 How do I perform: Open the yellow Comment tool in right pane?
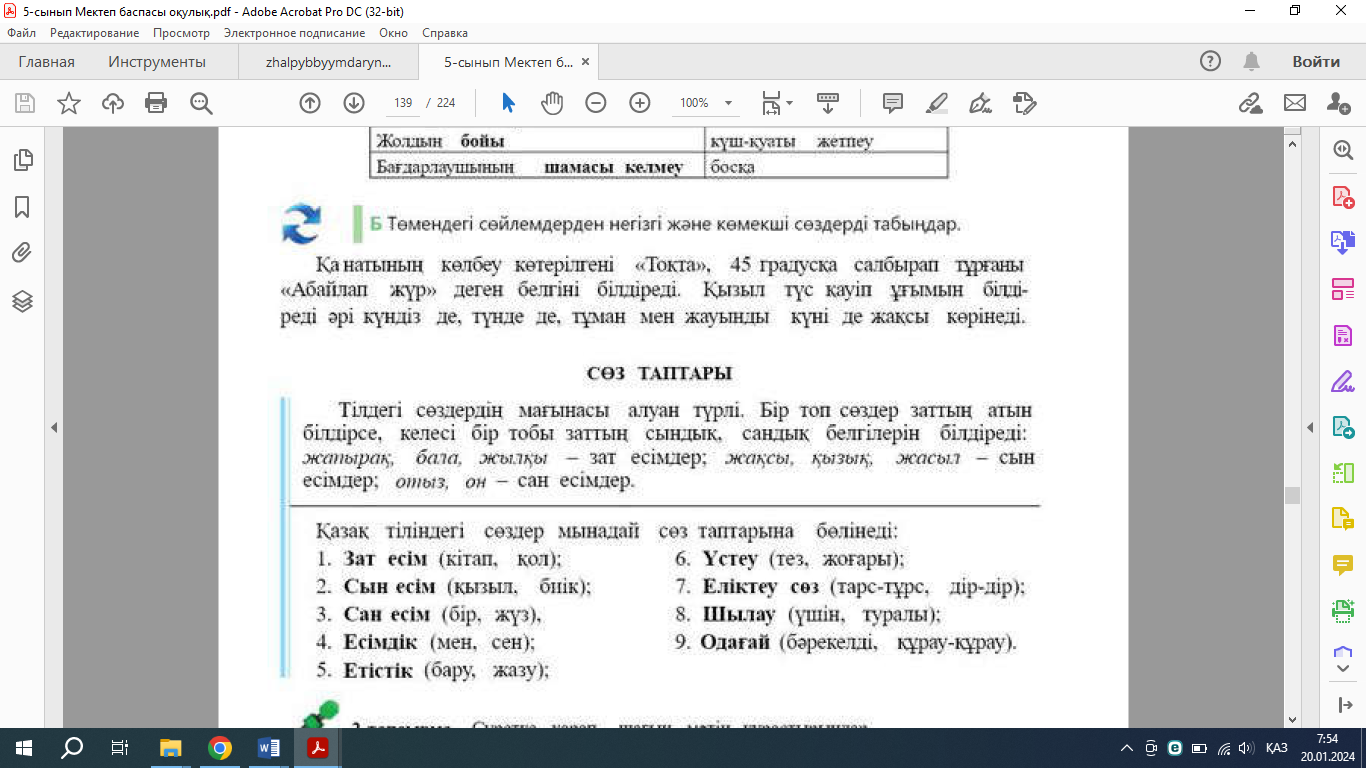(x=1342, y=565)
